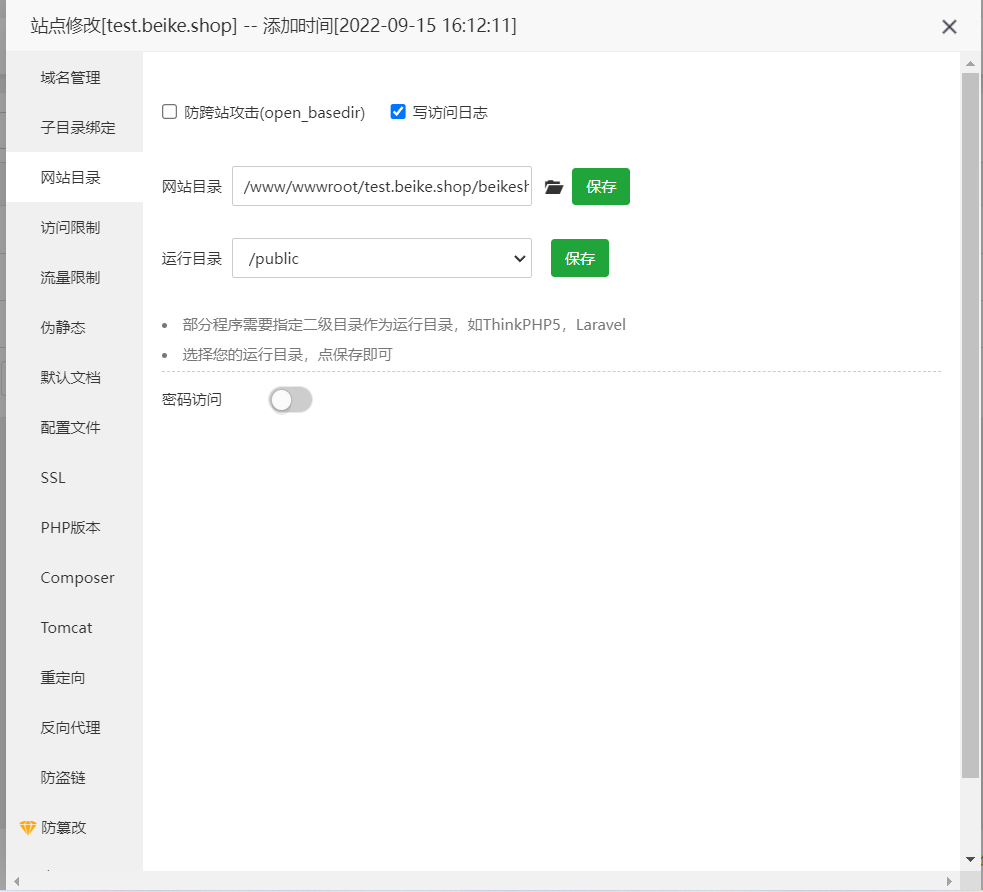Click the scroll down arrow
Image resolution: width=983 pixels, height=892 pixels.
[x=970, y=859]
